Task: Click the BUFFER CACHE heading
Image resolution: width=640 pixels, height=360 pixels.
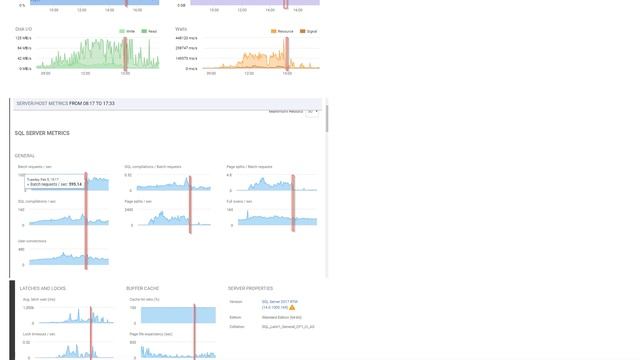Action: point(142,288)
